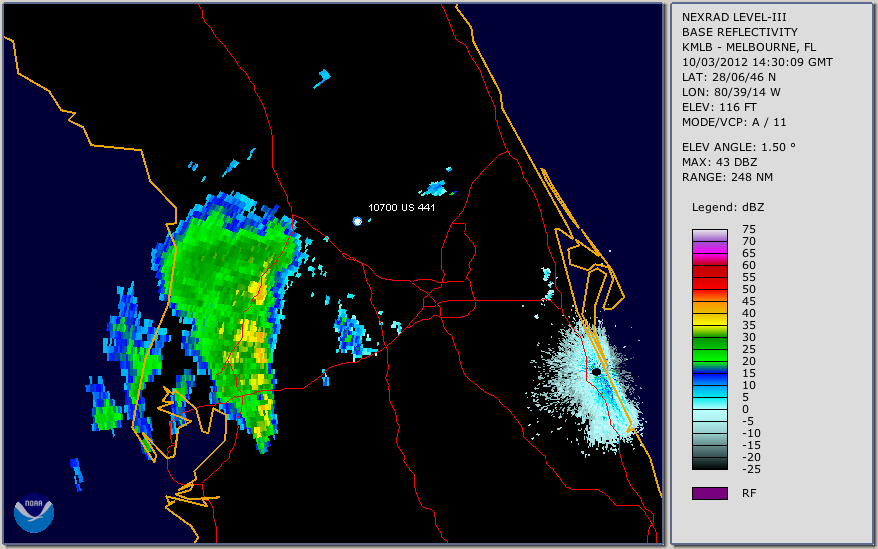Click the "-25" legend value label
Viewport: 878px width, 549px height.
pos(751,469)
